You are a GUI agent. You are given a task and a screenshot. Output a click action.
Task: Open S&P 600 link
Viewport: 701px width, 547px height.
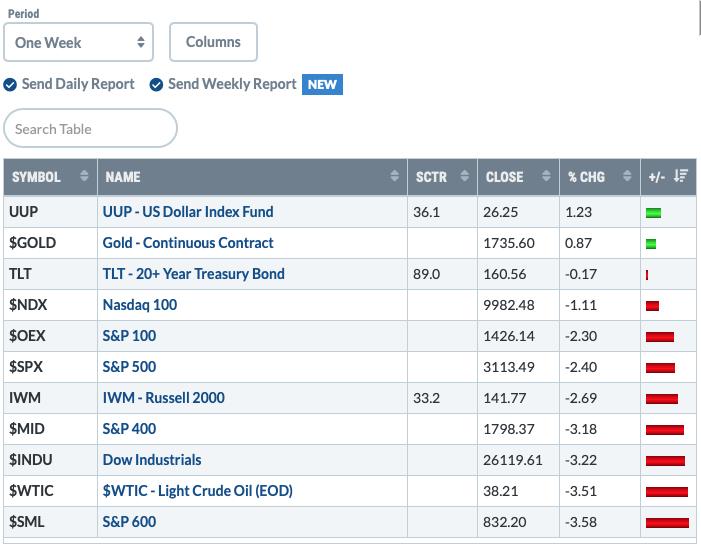point(129,522)
